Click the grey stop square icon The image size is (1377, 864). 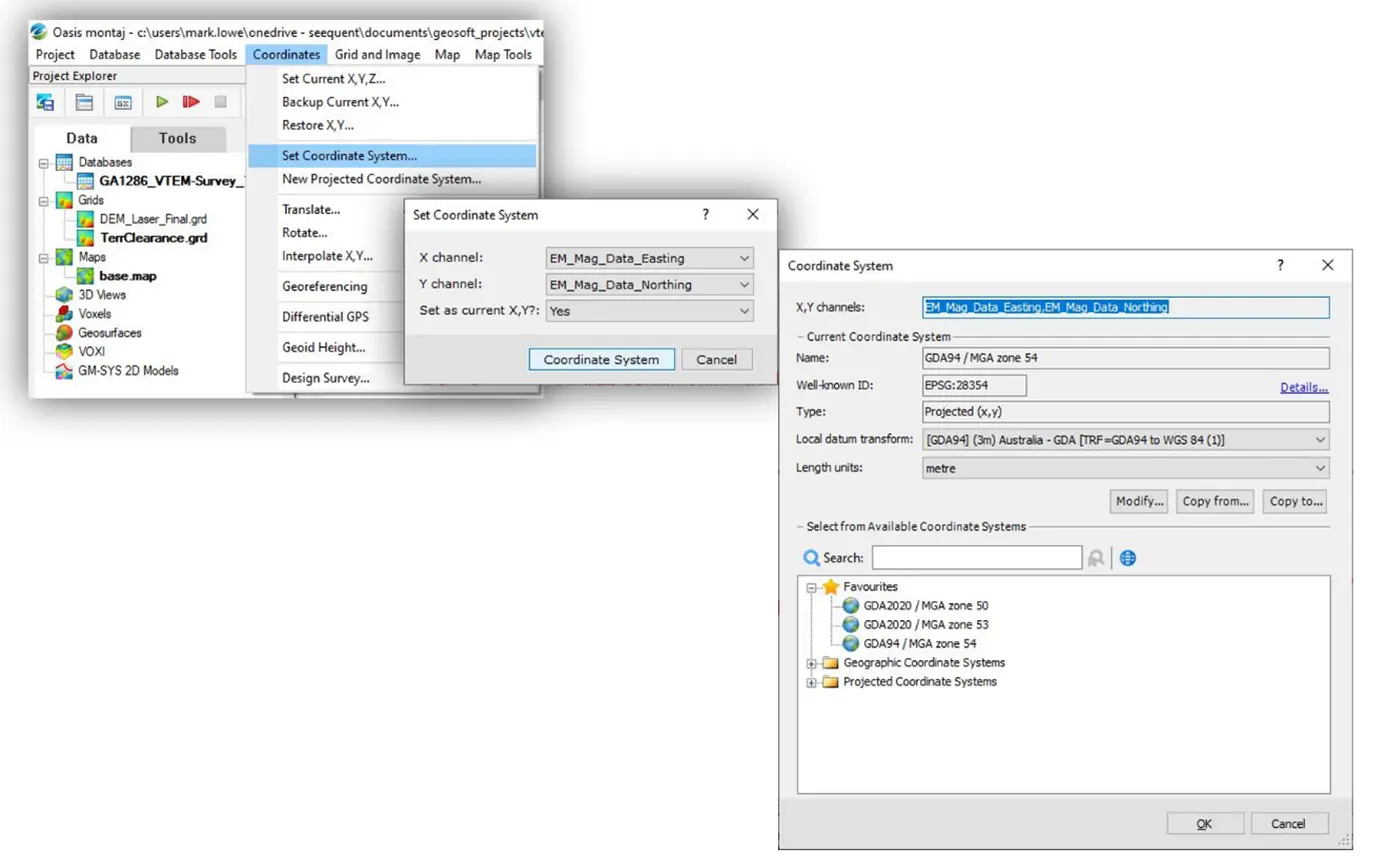click(x=221, y=101)
